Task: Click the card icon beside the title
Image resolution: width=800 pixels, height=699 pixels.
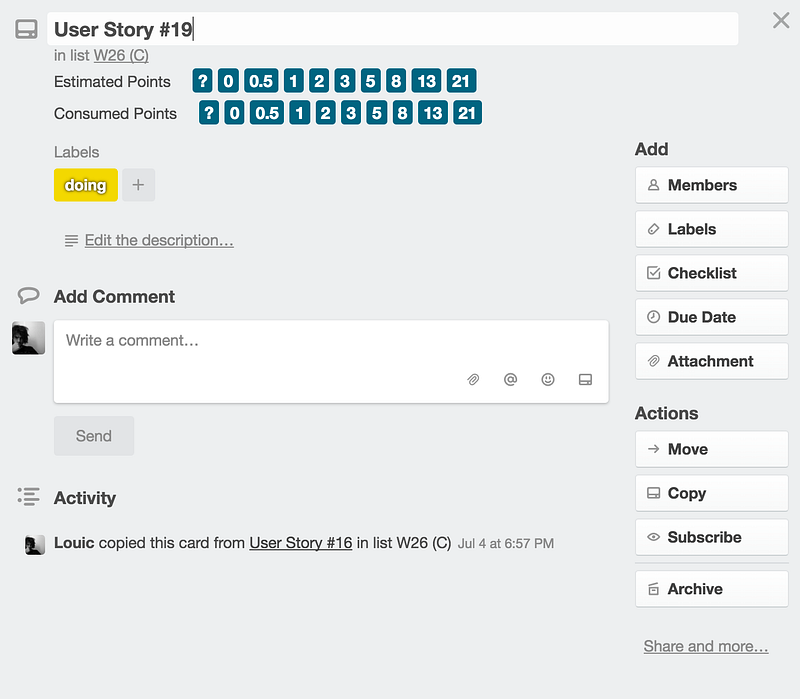Action: [x=26, y=29]
